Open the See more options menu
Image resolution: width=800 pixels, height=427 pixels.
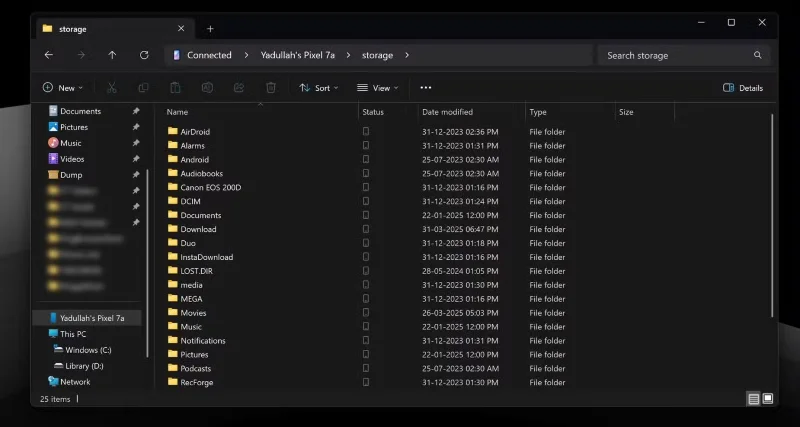click(x=426, y=88)
